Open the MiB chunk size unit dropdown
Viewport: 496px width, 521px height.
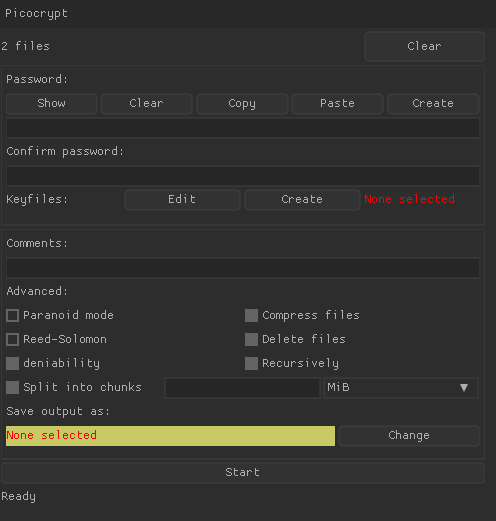401,388
